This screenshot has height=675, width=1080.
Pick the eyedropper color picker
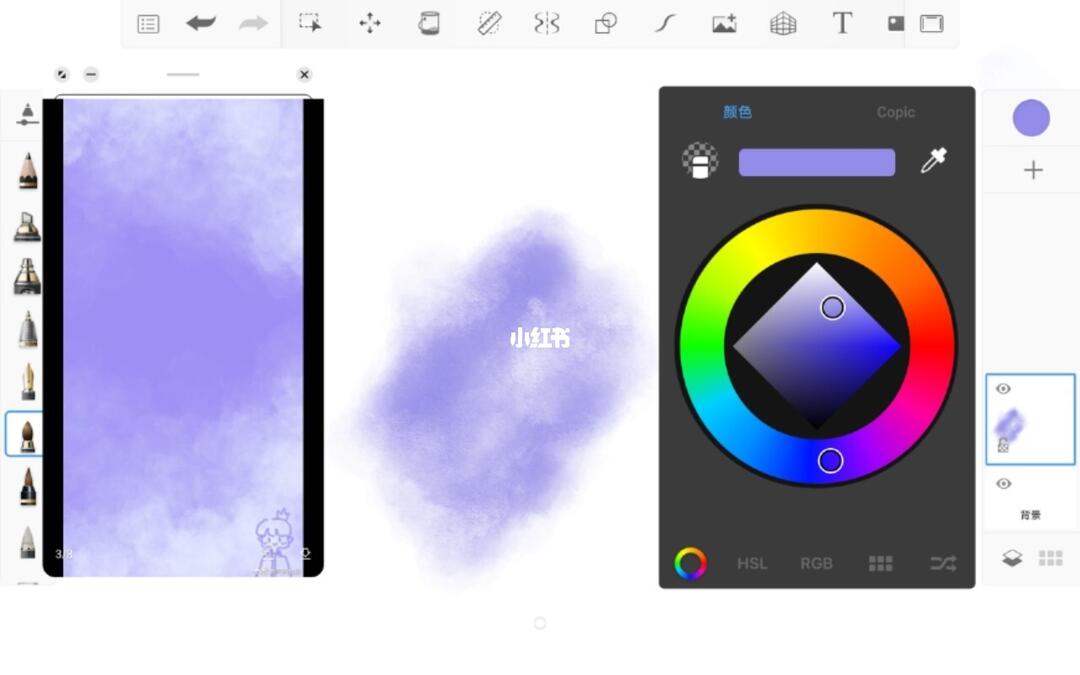[933, 161]
